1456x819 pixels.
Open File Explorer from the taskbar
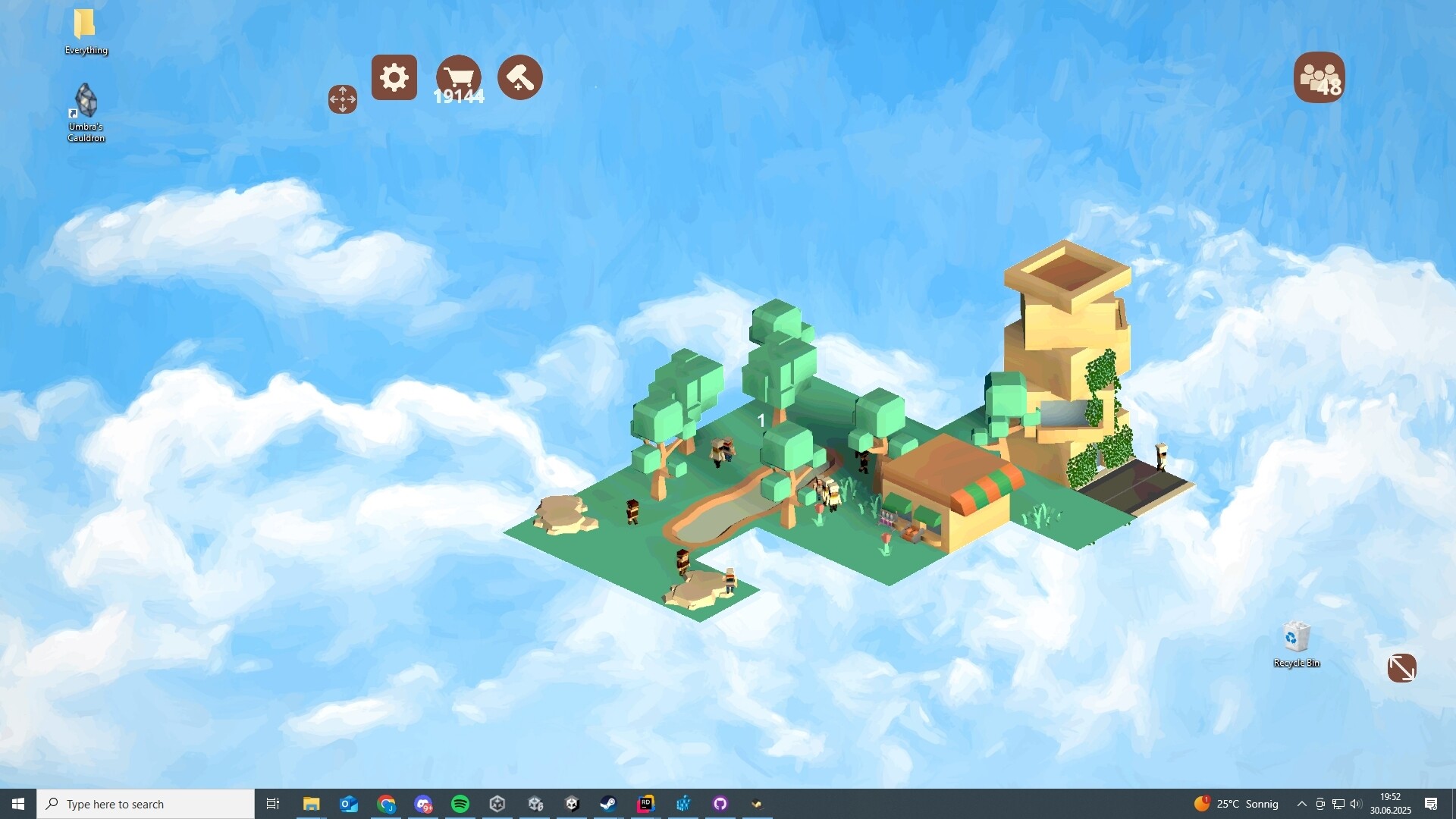(x=311, y=804)
